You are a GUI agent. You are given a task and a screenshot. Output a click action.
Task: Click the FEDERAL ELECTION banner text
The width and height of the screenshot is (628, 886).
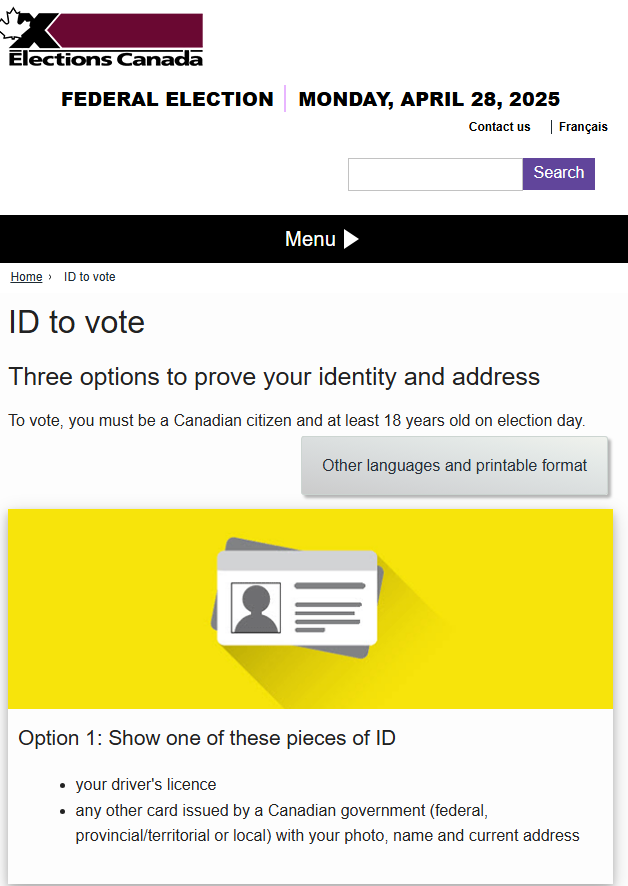point(167,99)
